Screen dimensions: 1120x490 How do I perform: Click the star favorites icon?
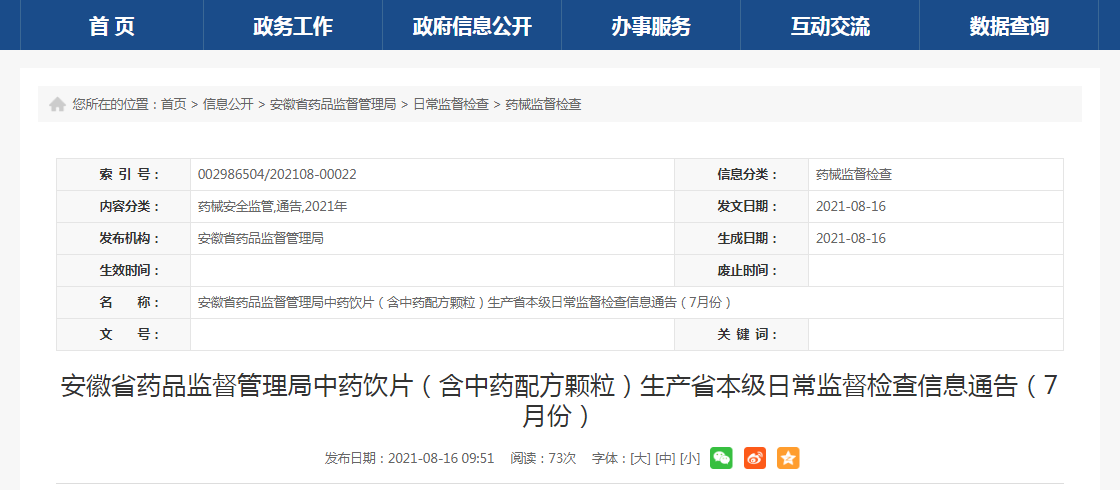(788, 458)
